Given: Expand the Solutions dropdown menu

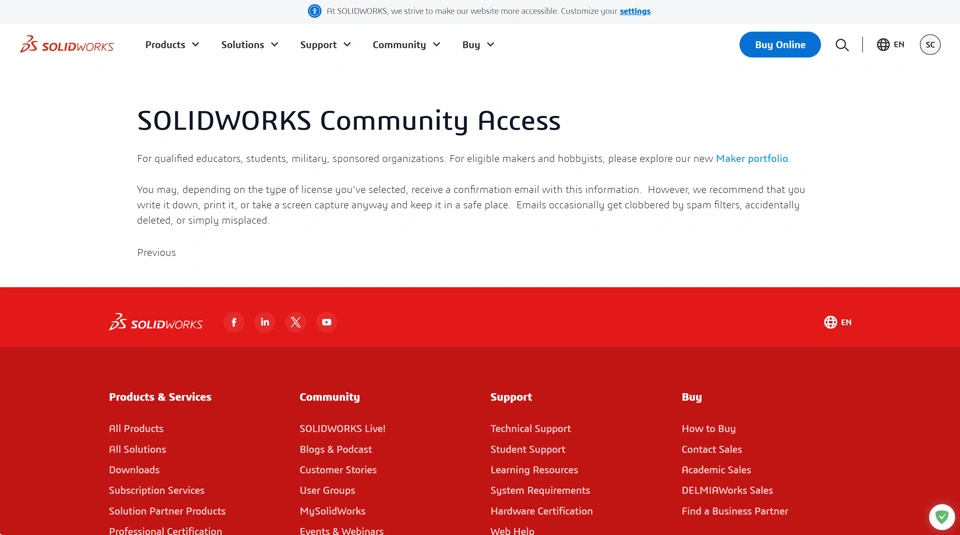Looking at the screenshot, I should tap(250, 45).
